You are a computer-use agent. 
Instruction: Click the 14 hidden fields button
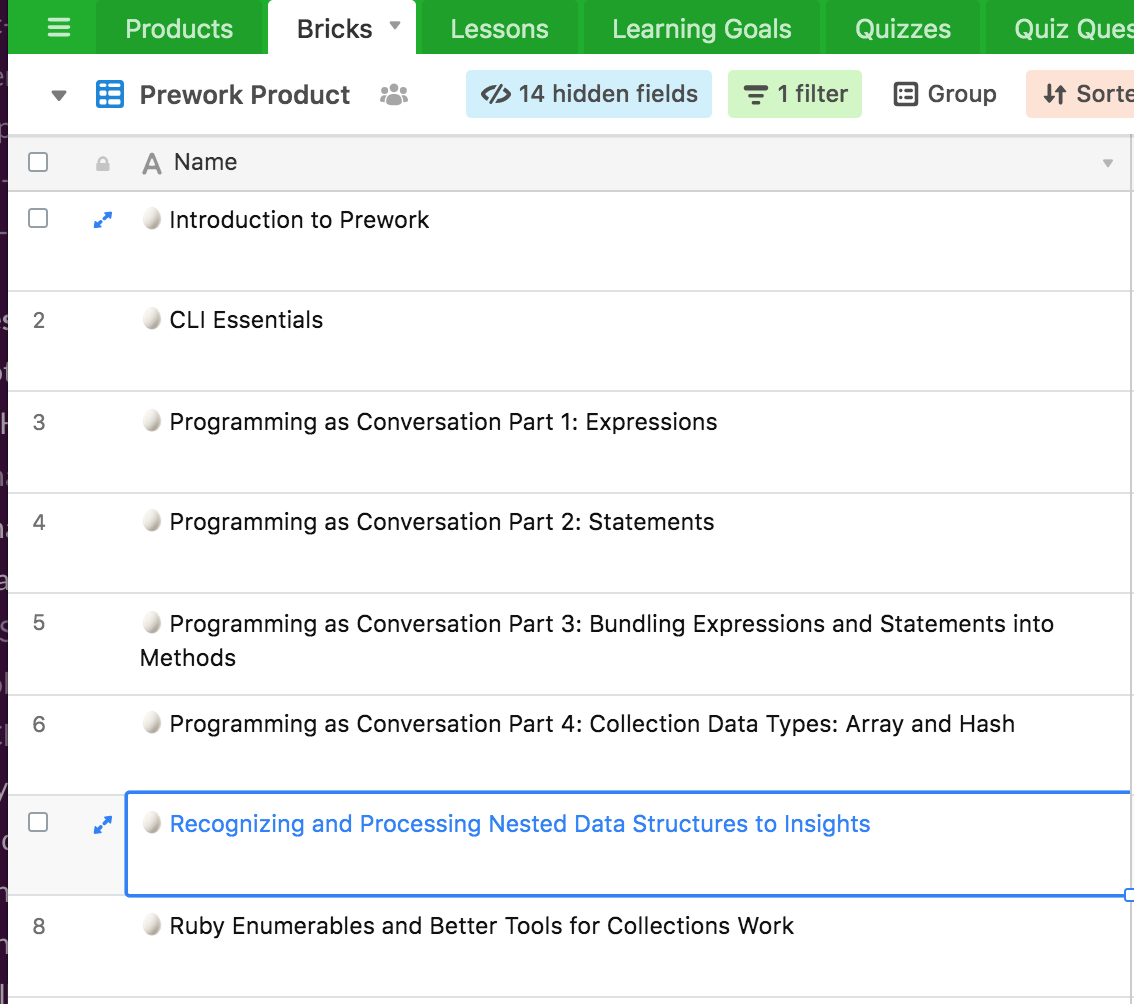[589, 94]
